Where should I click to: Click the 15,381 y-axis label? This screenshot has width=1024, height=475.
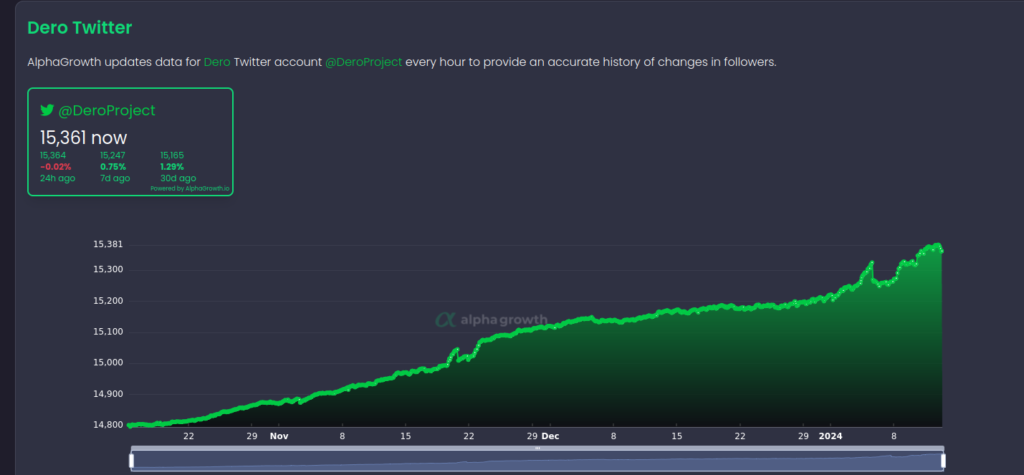coord(108,244)
